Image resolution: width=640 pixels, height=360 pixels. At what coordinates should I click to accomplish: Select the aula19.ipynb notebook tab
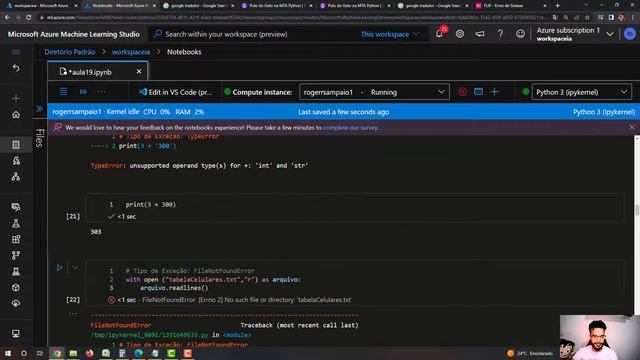pyautogui.click(x=98, y=72)
